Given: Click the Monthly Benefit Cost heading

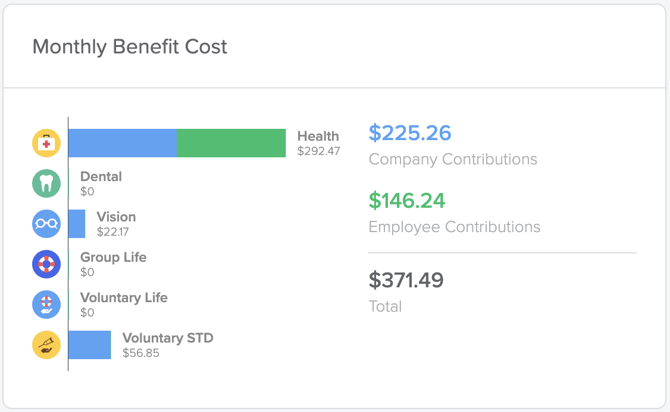Looking at the screenshot, I should coord(130,47).
